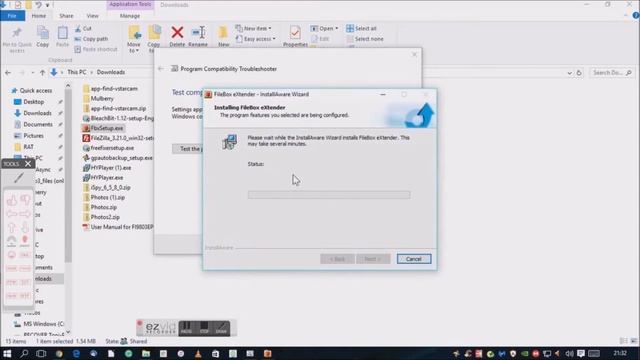Image resolution: width=640 pixels, height=360 pixels.
Task: Click the taskbar volume icon
Action: click(x=569, y=353)
